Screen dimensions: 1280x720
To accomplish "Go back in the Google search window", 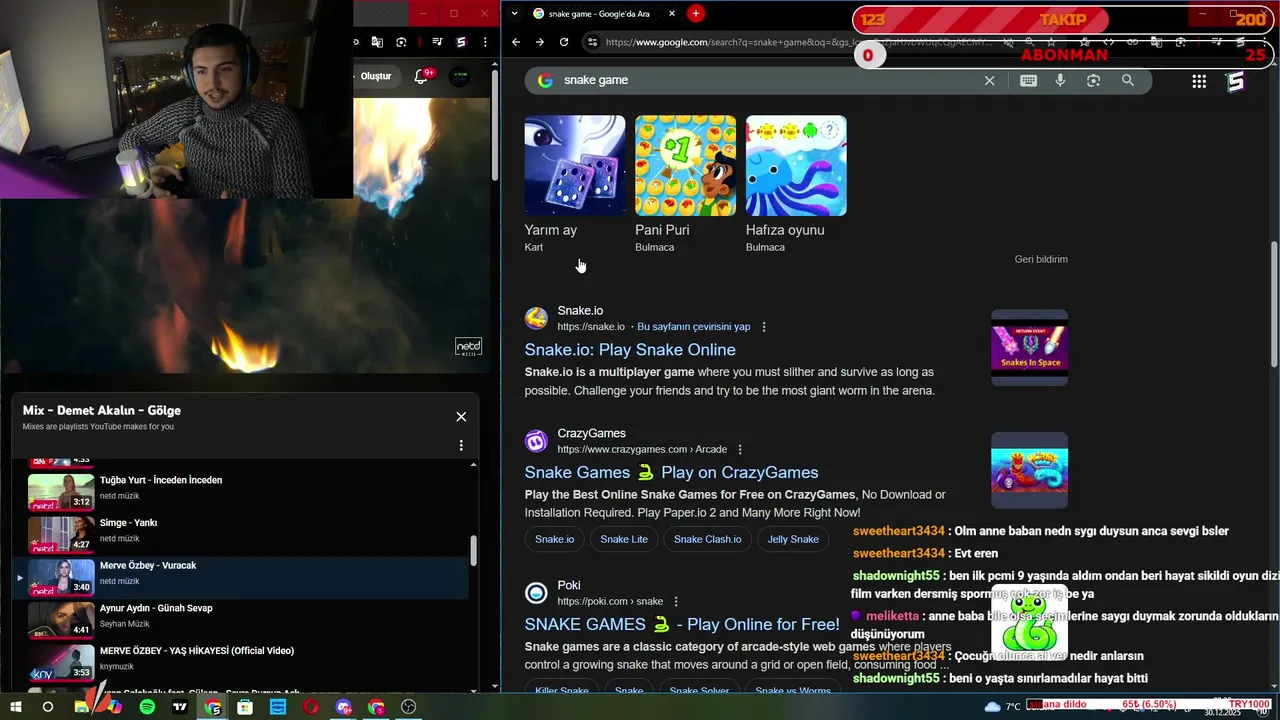I will [516, 42].
